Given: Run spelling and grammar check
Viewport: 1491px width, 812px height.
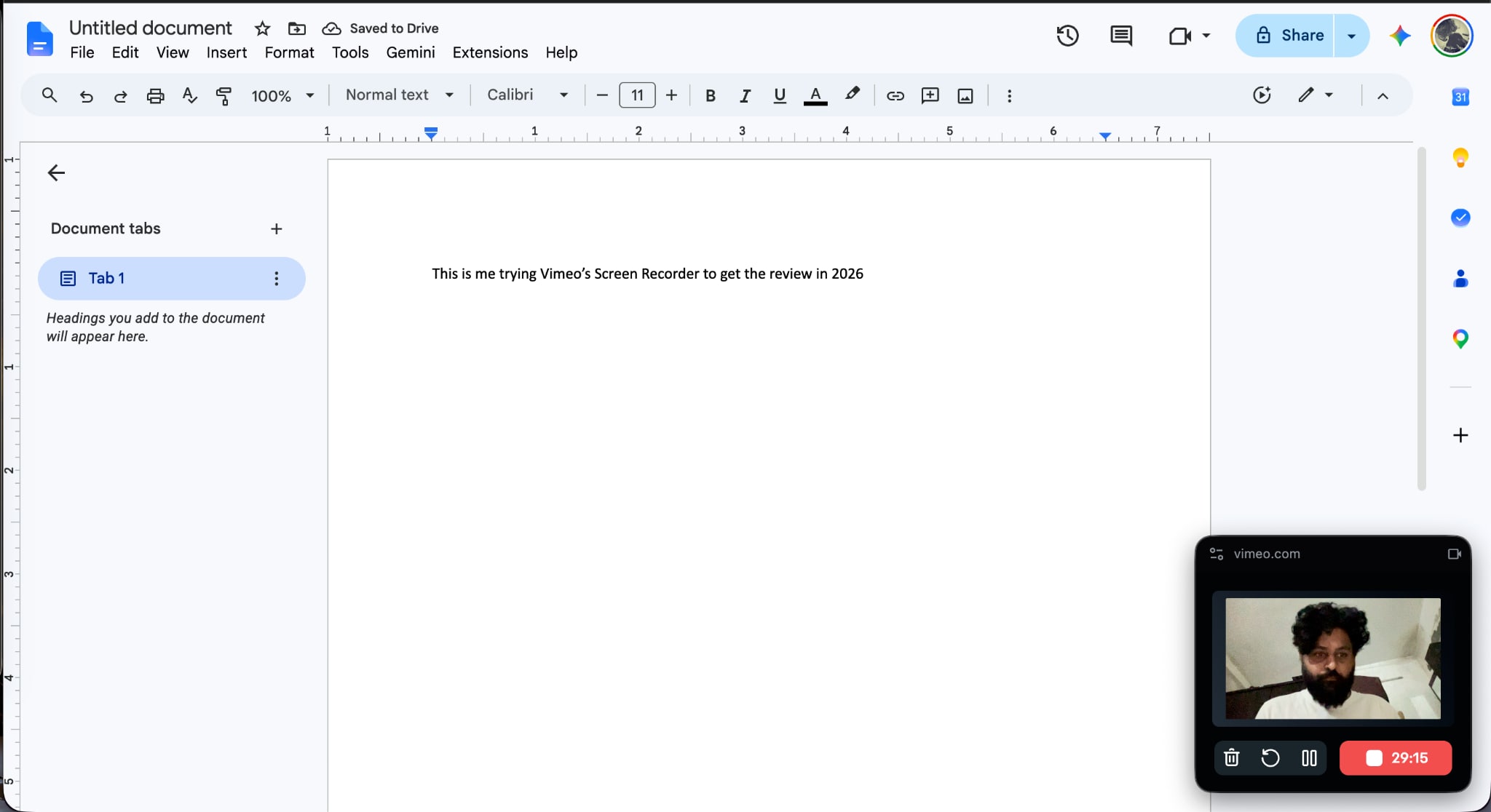Looking at the screenshot, I should (189, 95).
